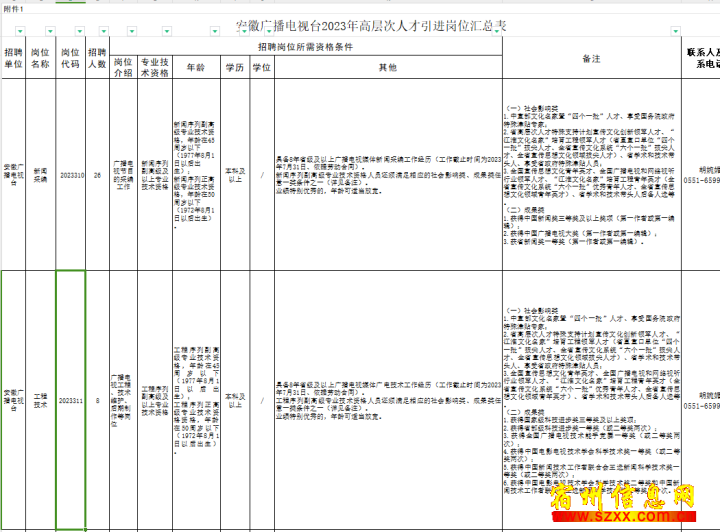Select the 招聘人数 header cell
720x532 pixels.
(97, 58)
